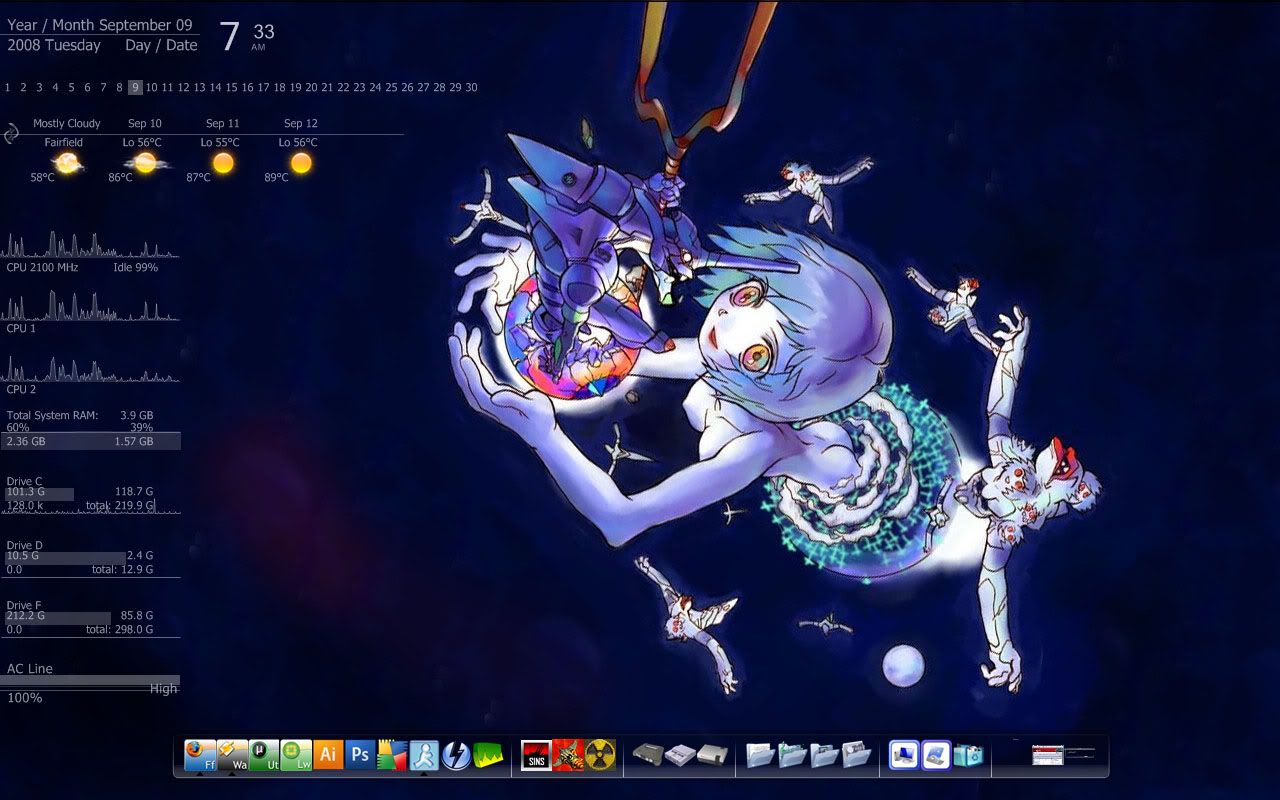This screenshot has width=1280, height=800.
Task: Open the dock folder with disc media
Action: point(856,754)
